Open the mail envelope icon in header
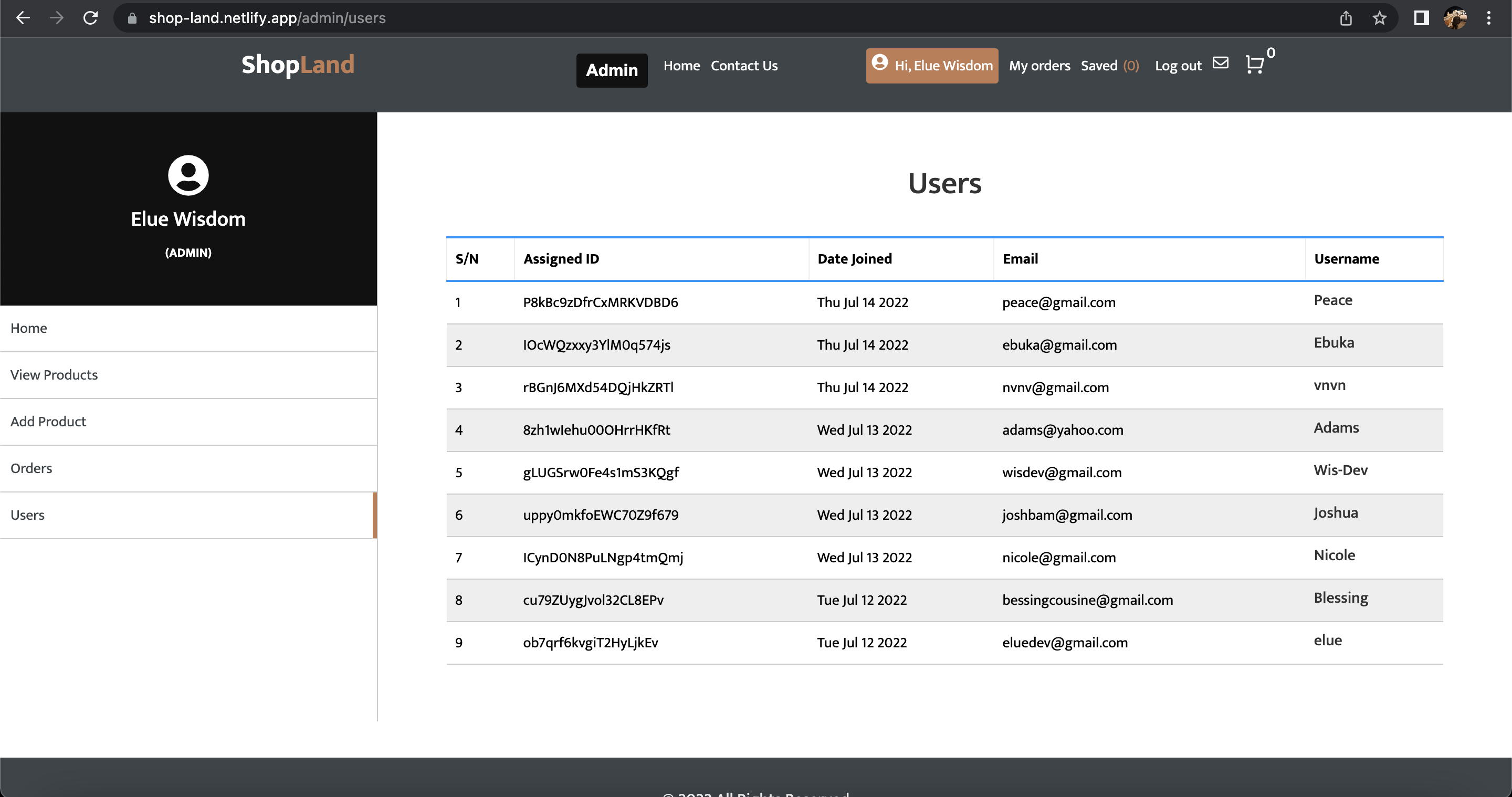The width and height of the screenshot is (1512, 797). pyautogui.click(x=1221, y=64)
